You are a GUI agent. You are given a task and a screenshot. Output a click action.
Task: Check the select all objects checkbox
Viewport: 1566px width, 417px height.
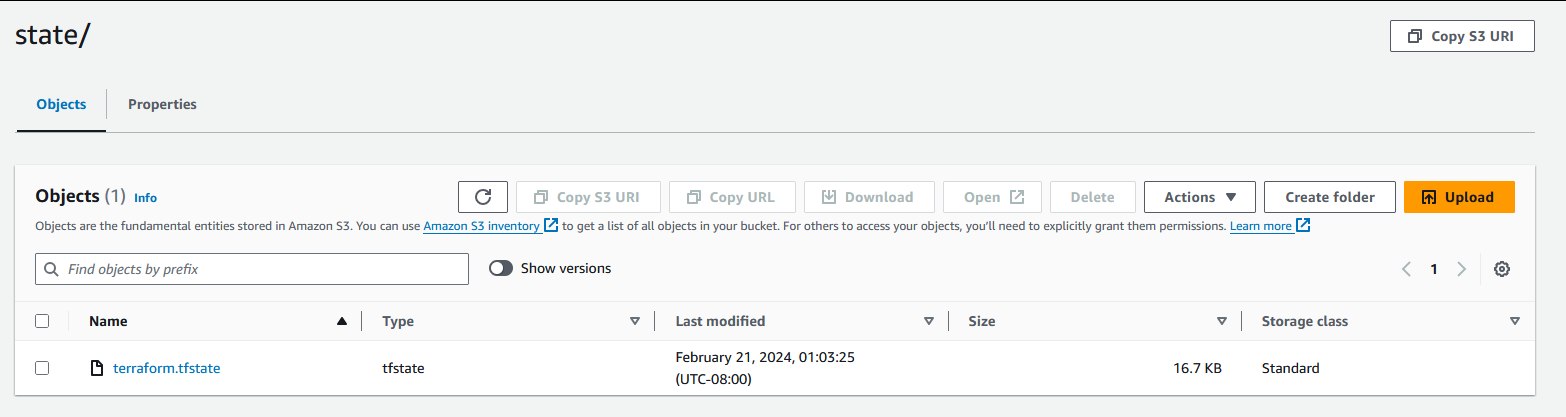42,321
